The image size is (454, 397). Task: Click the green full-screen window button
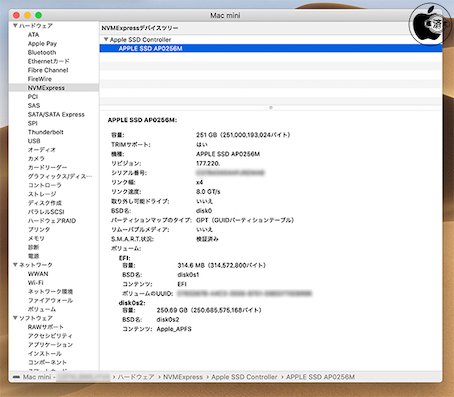click(38, 15)
